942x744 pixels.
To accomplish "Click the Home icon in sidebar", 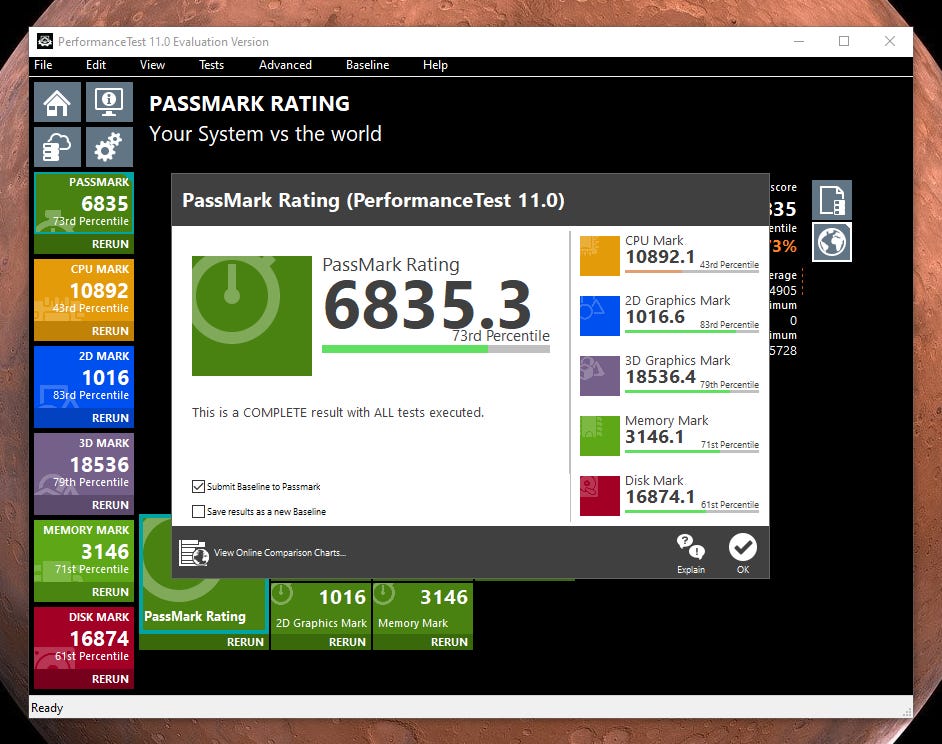I will [58, 102].
